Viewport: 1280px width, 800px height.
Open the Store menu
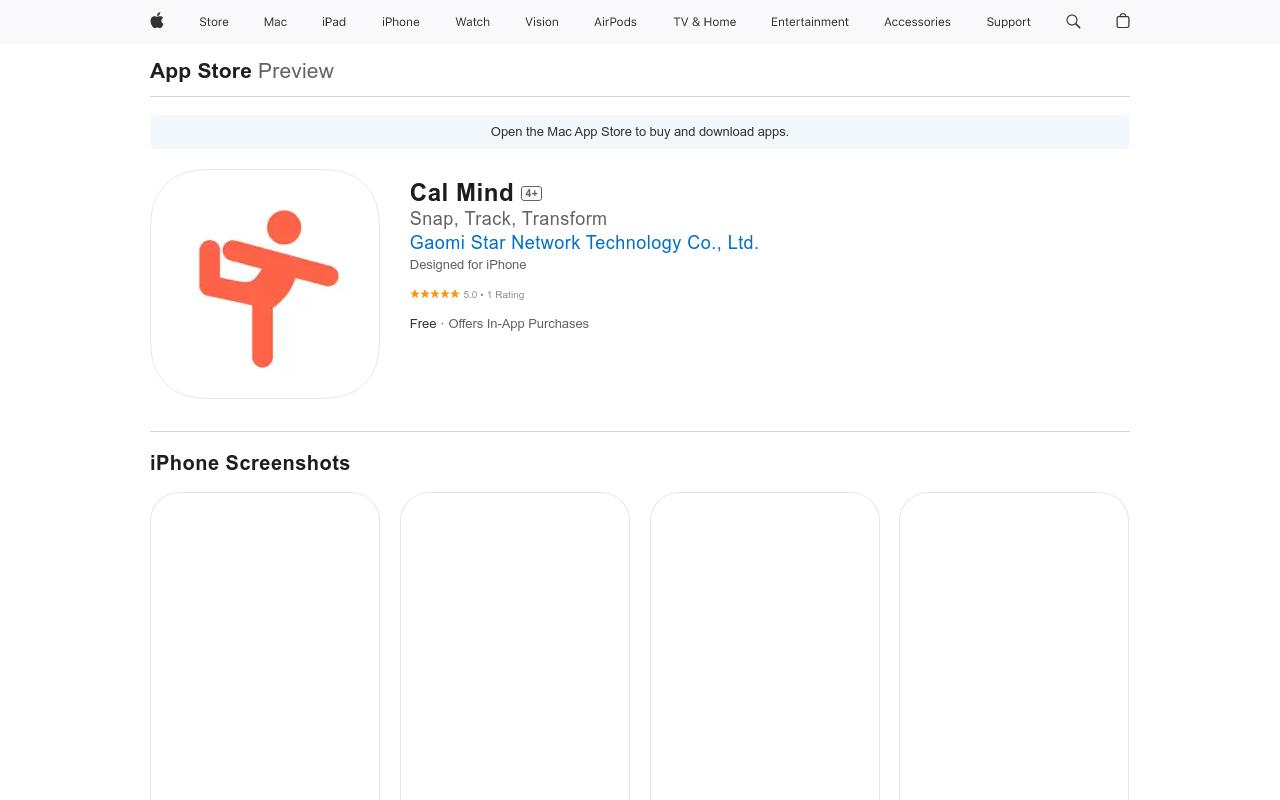pyautogui.click(x=214, y=22)
